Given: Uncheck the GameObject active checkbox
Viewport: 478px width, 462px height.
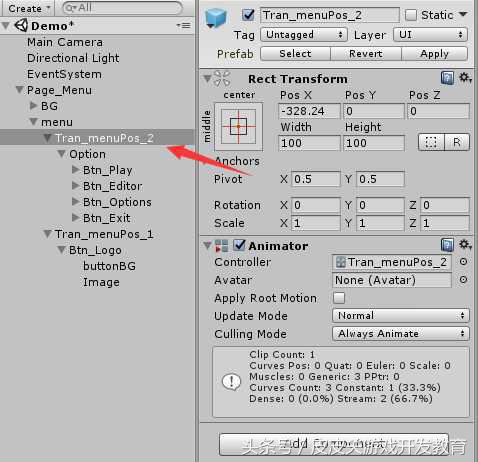Looking at the screenshot, I should tap(248, 15).
